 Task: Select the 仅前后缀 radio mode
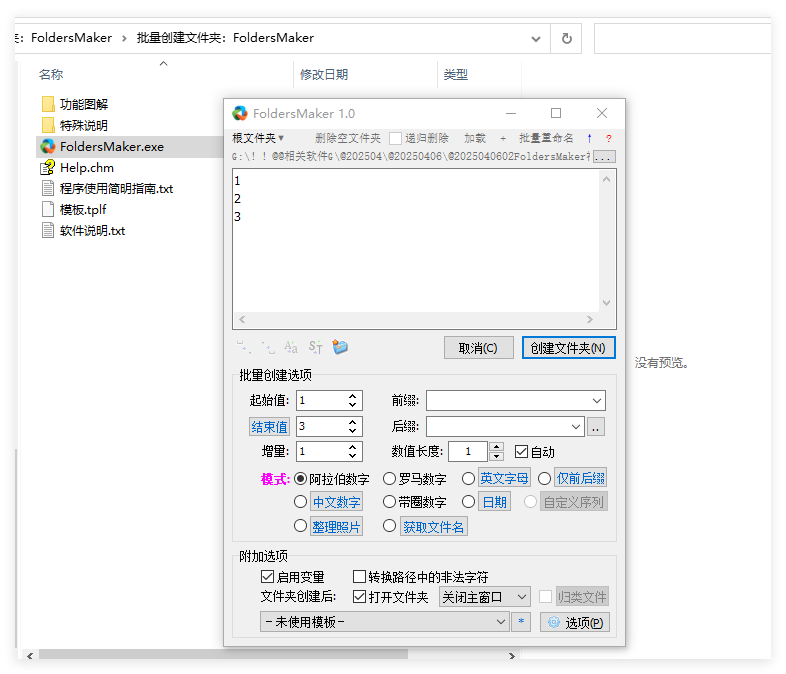point(544,479)
